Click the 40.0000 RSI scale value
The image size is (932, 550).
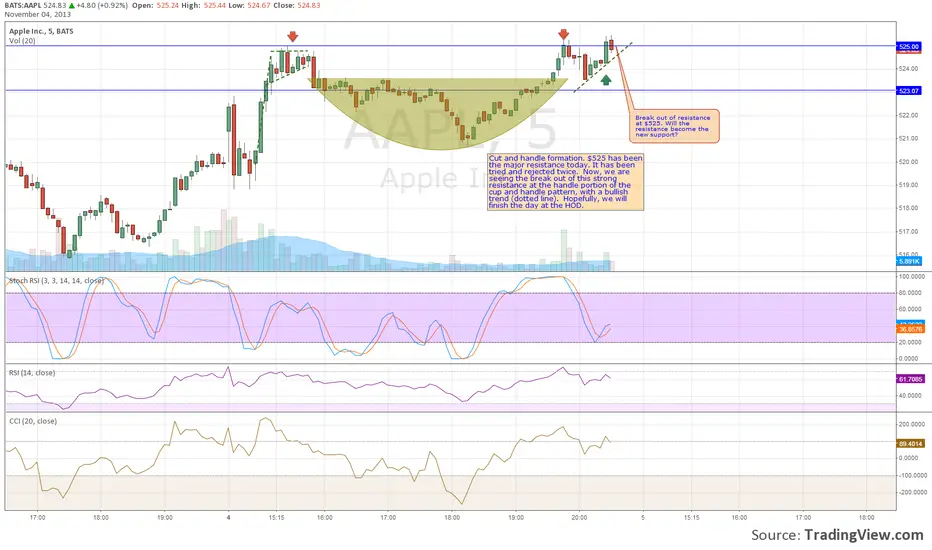912,395
